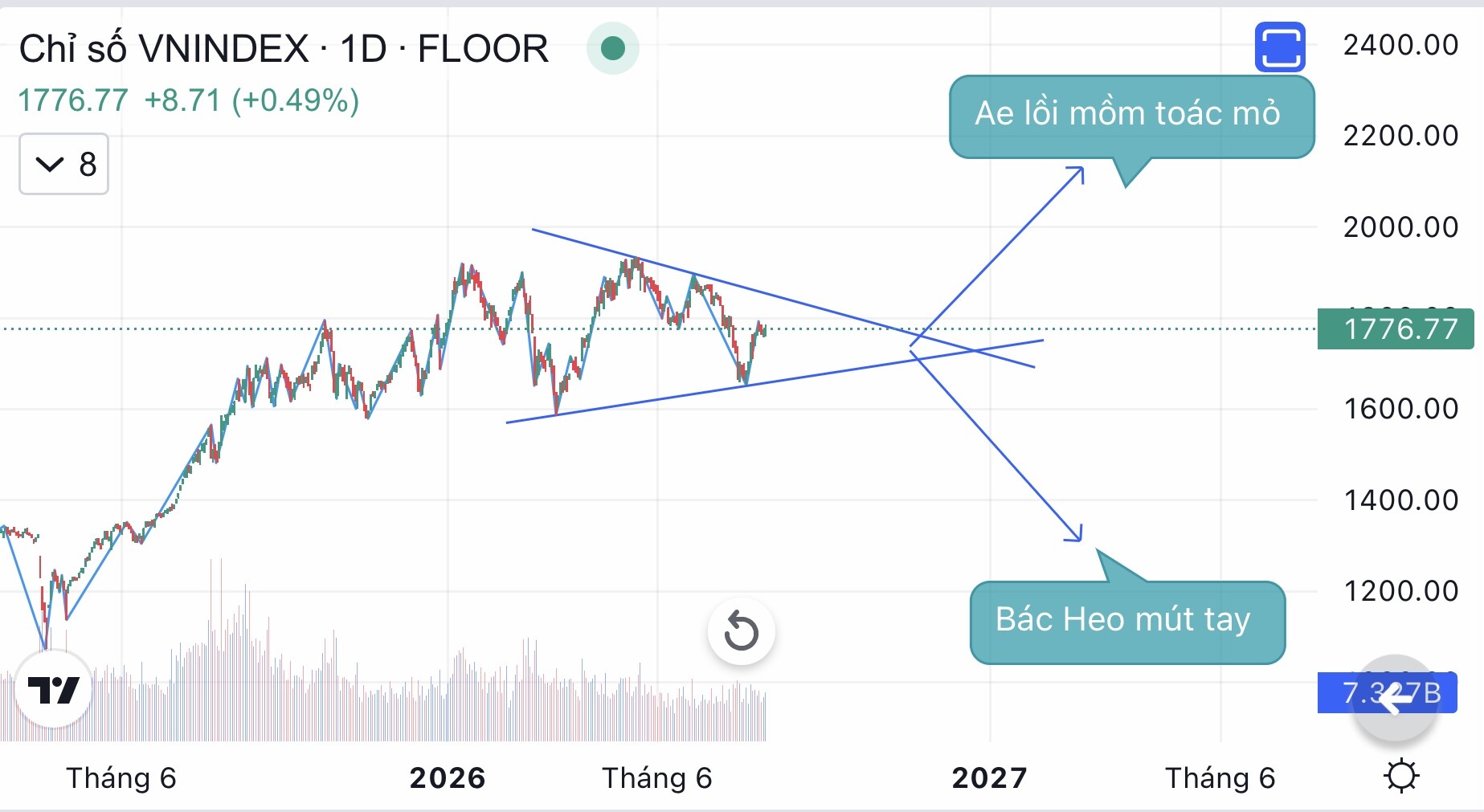Select the upward blue arrow drawing

[997, 256]
